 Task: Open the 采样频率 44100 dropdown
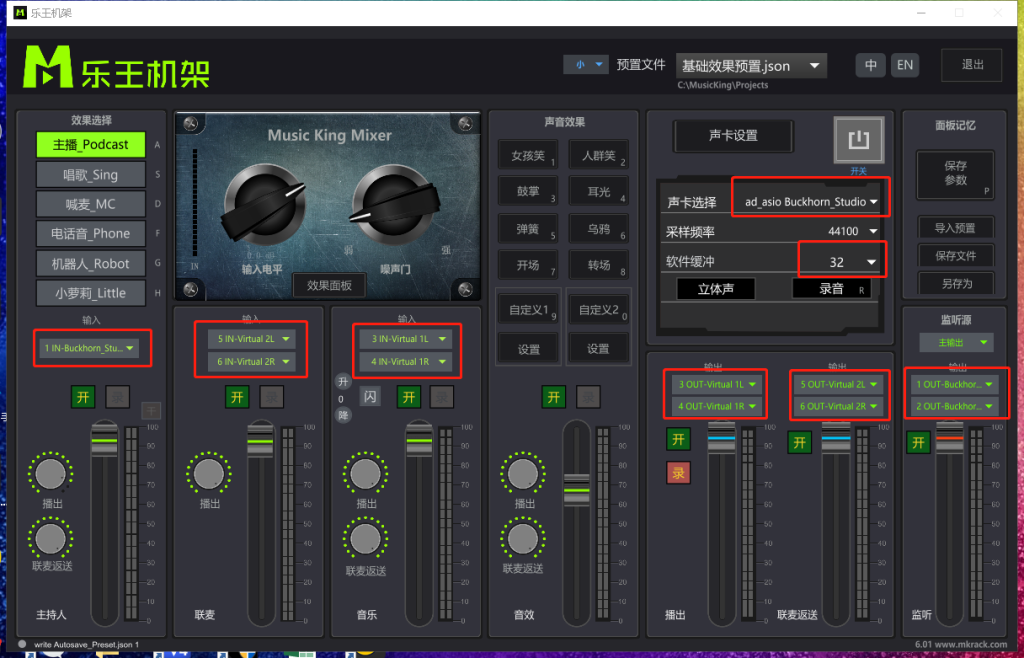tap(853, 230)
